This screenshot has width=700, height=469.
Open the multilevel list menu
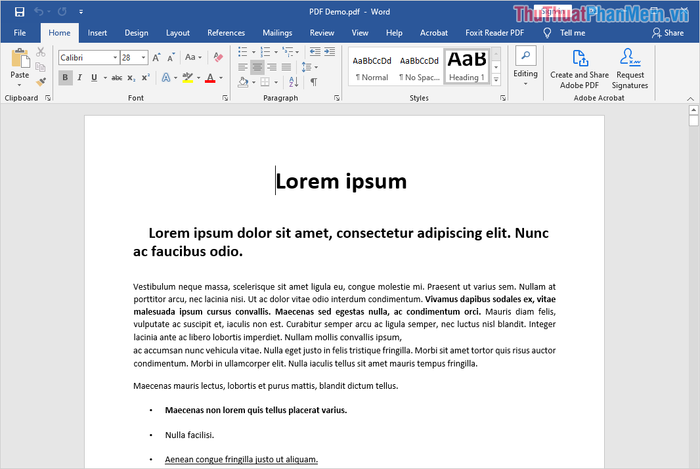[288, 52]
